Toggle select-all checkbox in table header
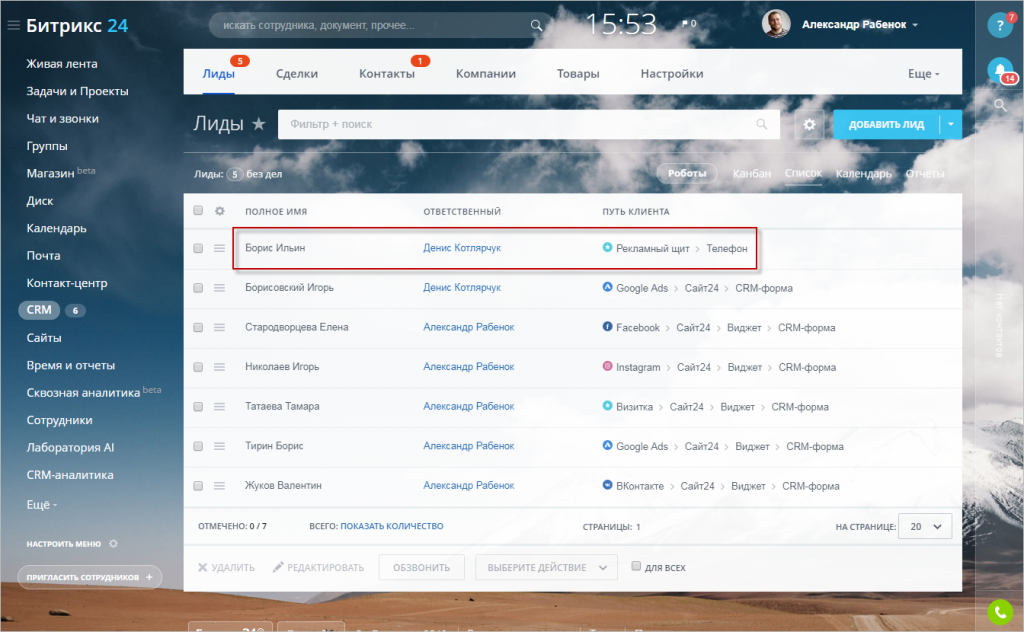This screenshot has height=632, width=1024. [198, 210]
